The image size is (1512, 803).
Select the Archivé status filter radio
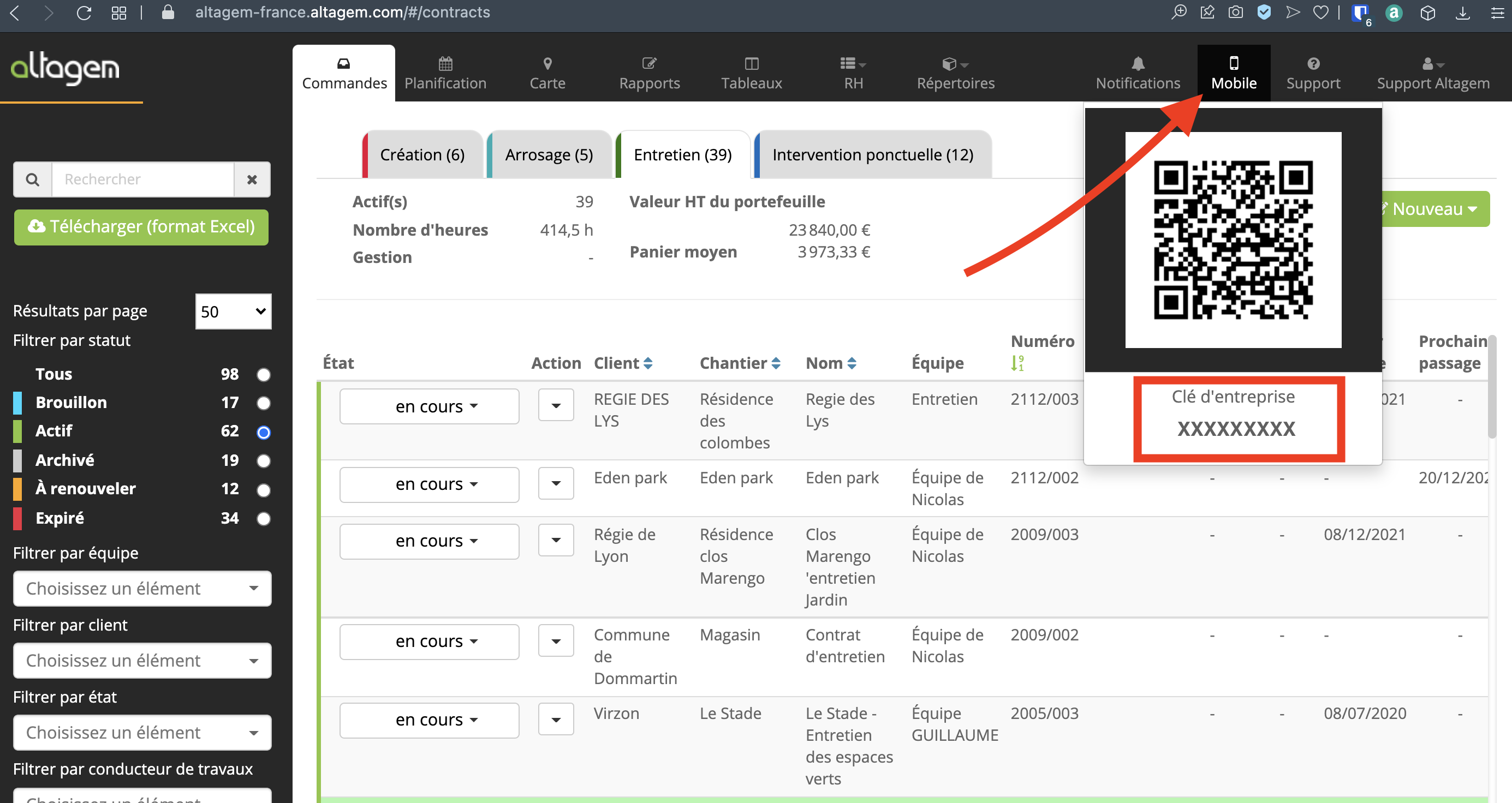tap(264, 460)
